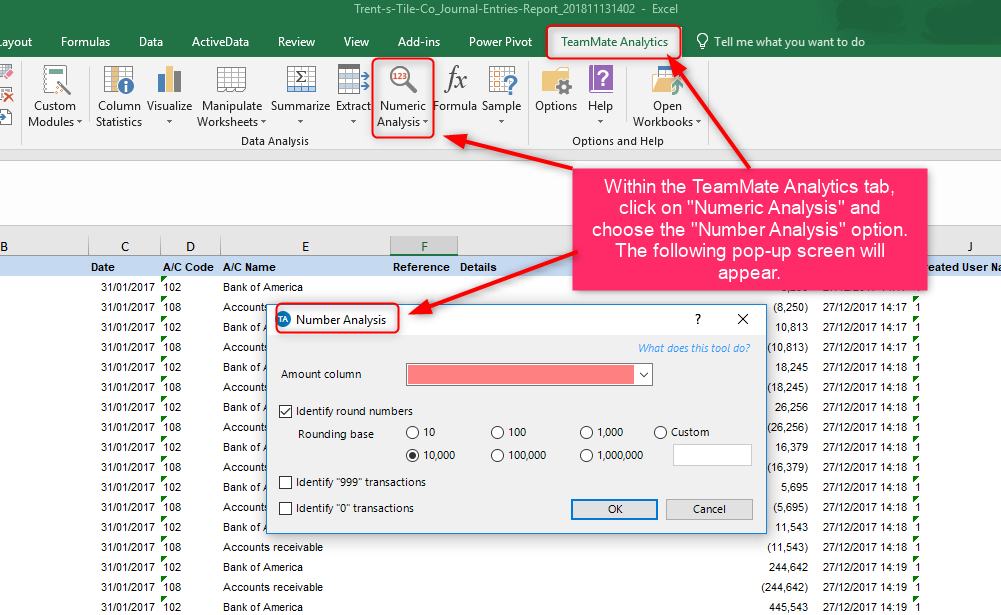This screenshot has width=1001, height=615.
Task: Click the lightbulb Tell me icon
Action: 702,42
